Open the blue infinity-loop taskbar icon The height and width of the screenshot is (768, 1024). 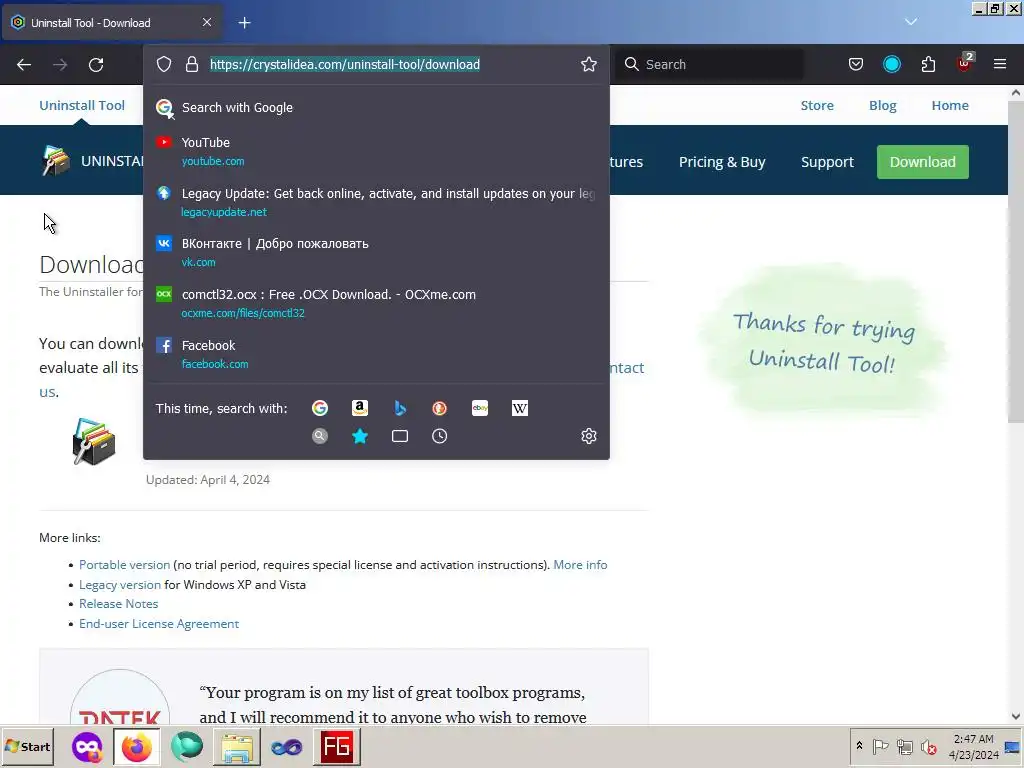coord(286,746)
